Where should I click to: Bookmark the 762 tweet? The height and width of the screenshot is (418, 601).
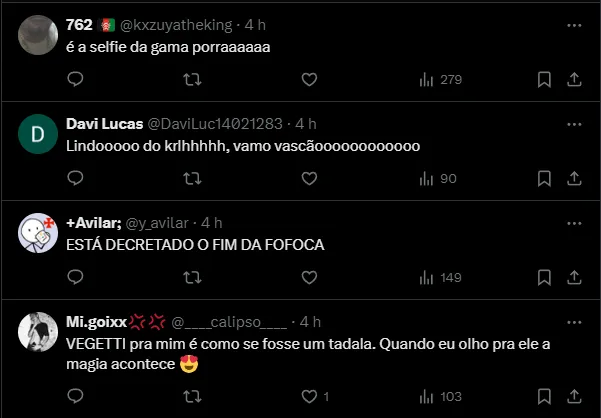544,79
